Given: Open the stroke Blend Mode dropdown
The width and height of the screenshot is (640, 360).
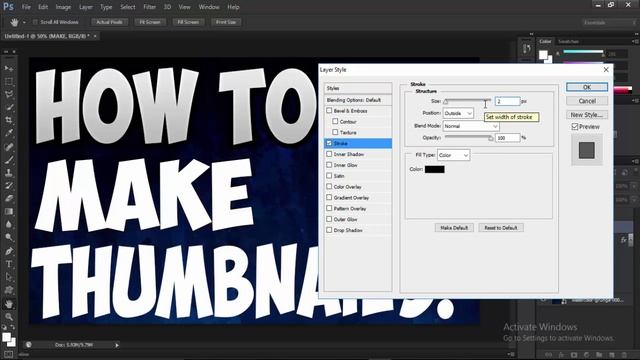Looking at the screenshot, I should (471, 126).
